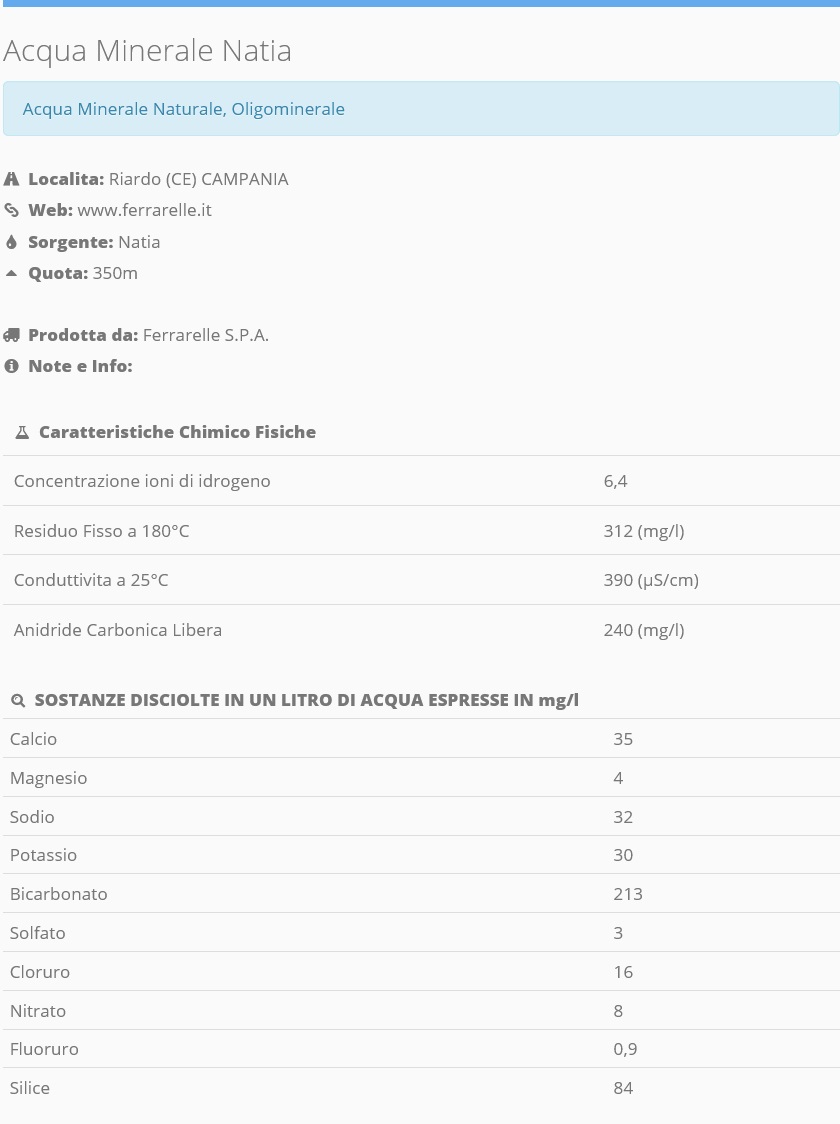The image size is (840, 1124).
Task: Click the water drop icon beside Sorgente
Action: click(x=11, y=242)
